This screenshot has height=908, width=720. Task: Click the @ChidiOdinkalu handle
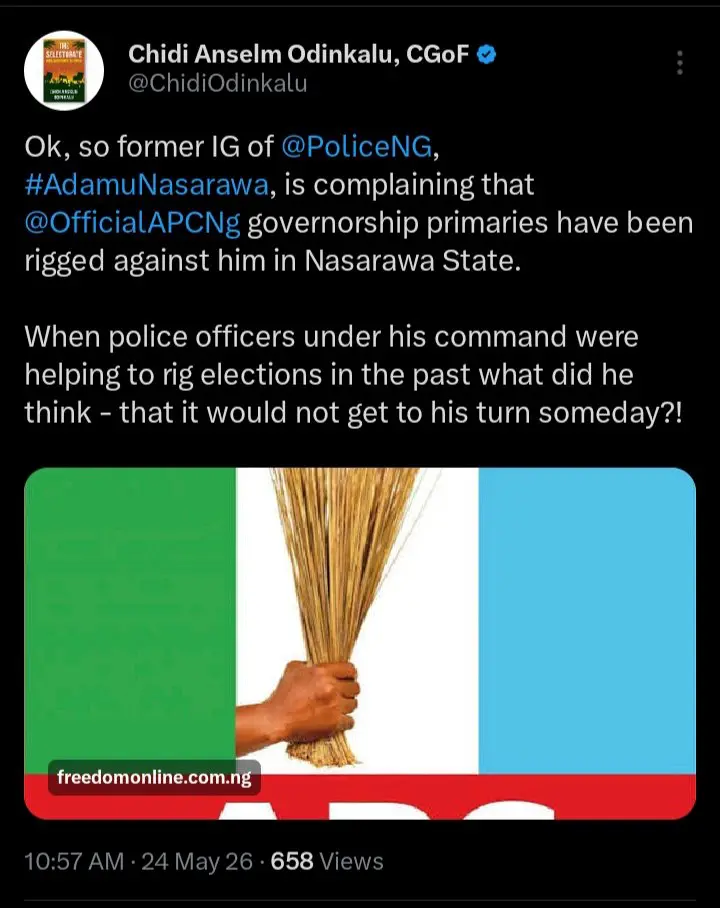tap(217, 83)
